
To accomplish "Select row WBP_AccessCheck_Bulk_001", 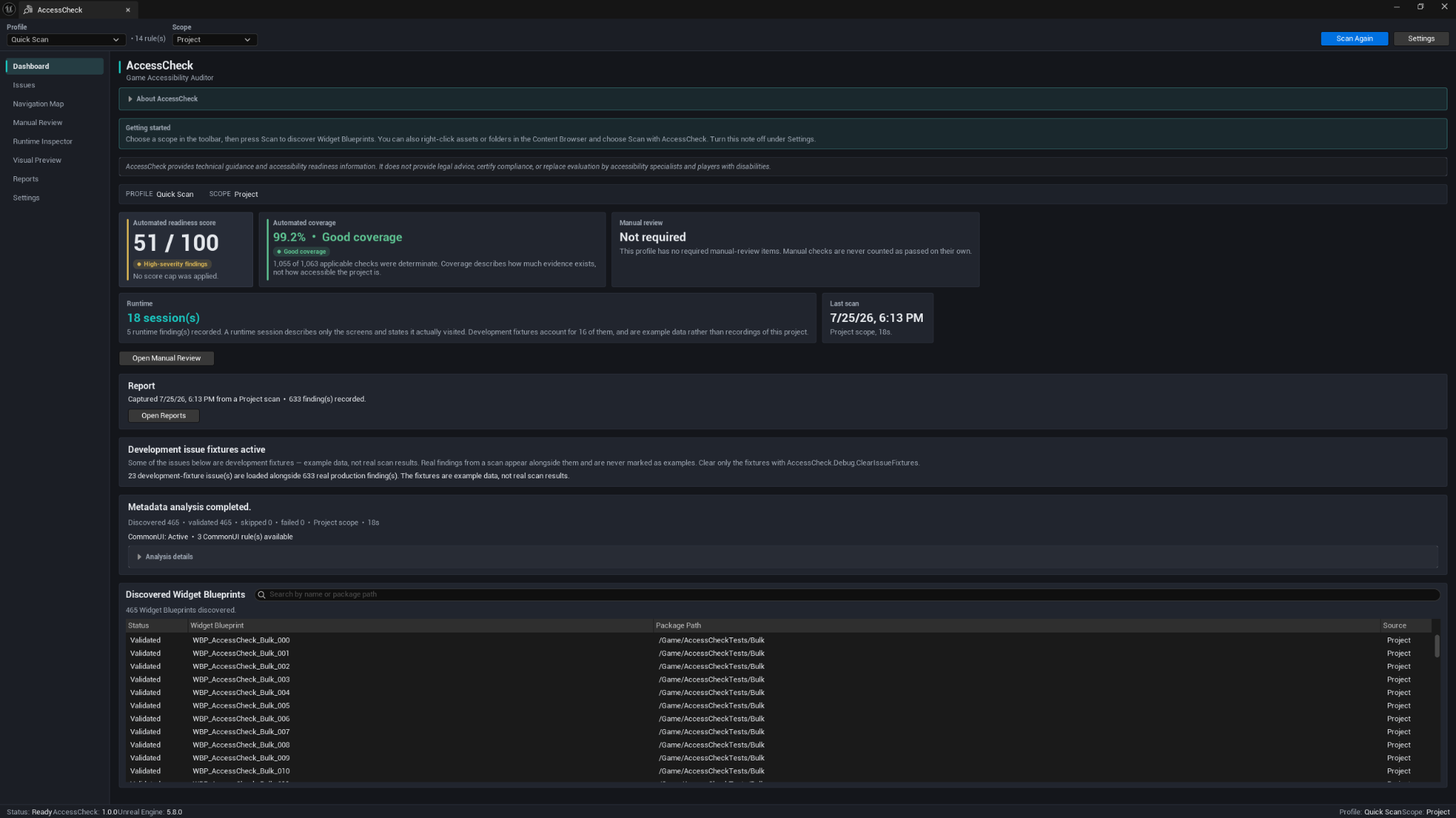I will pyautogui.click(x=778, y=654).
